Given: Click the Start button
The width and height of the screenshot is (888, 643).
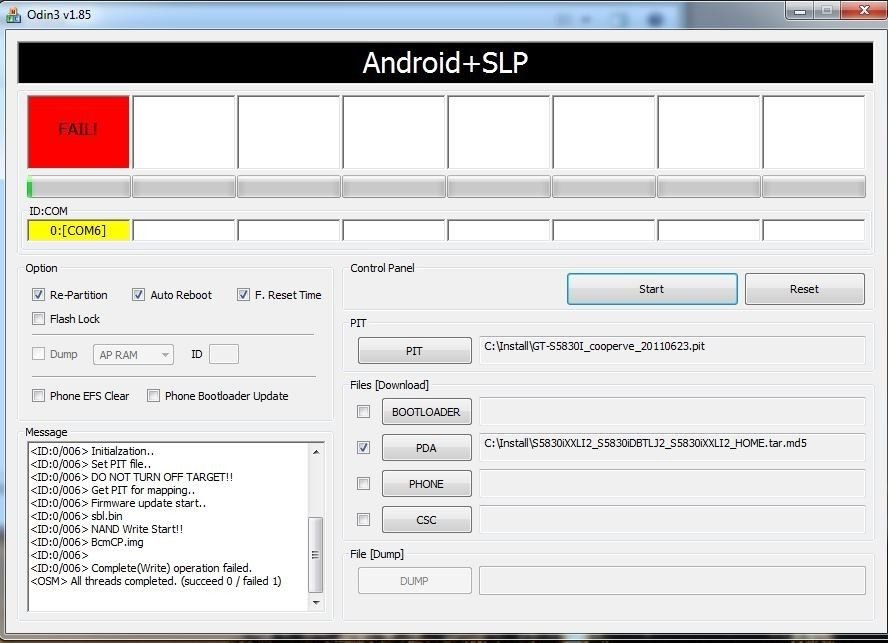Looking at the screenshot, I should pyautogui.click(x=652, y=289).
